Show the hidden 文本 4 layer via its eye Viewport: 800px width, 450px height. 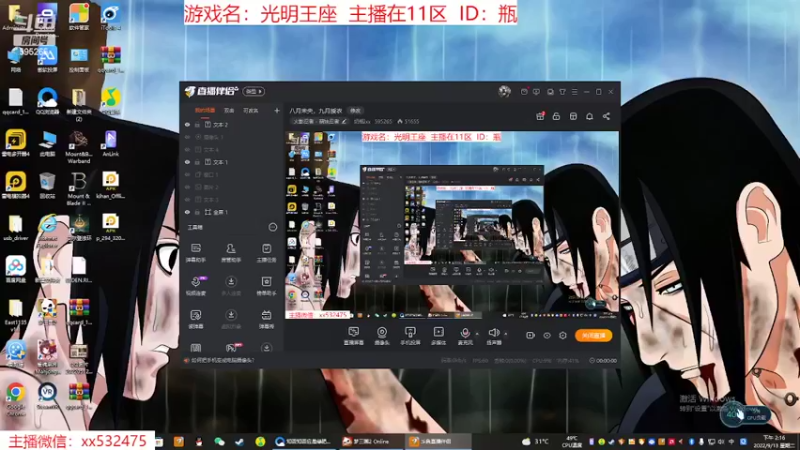point(187,150)
